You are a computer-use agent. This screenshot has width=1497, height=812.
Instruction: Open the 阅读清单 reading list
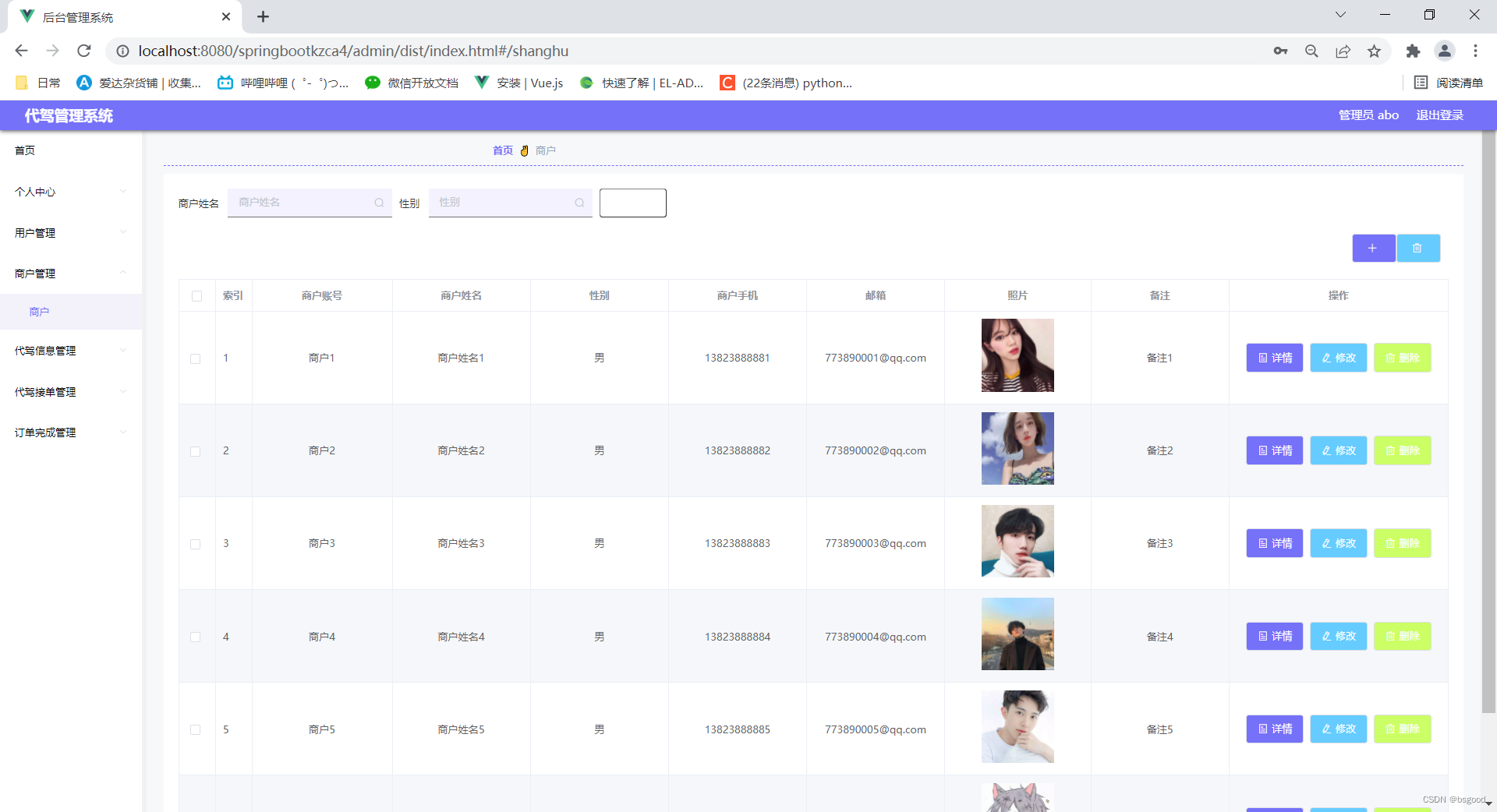[x=1449, y=83]
